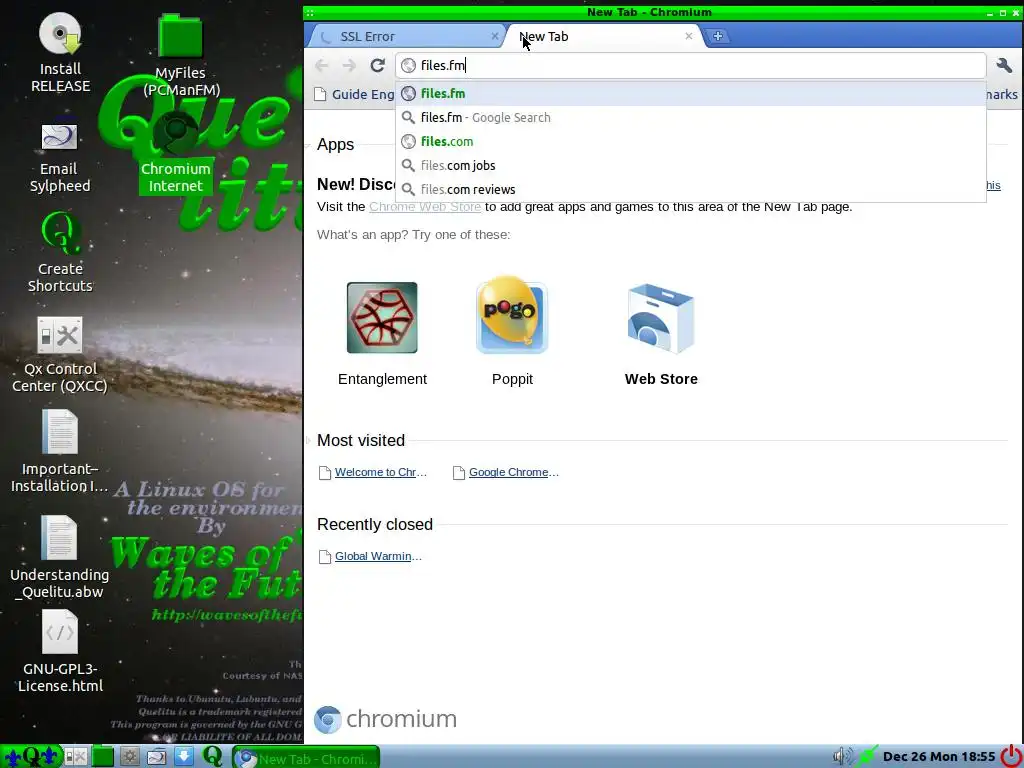This screenshot has height=768, width=1024.
Task: Open the Understanding_Quelitu.abw file icon
Action: click(x=59, y=557)
